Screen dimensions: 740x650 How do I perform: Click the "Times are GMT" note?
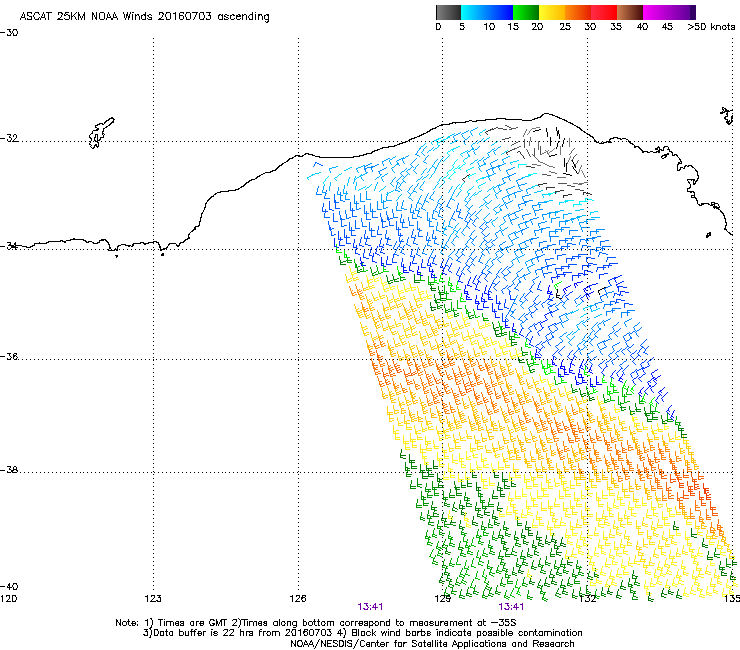click(x=192, y=623)
